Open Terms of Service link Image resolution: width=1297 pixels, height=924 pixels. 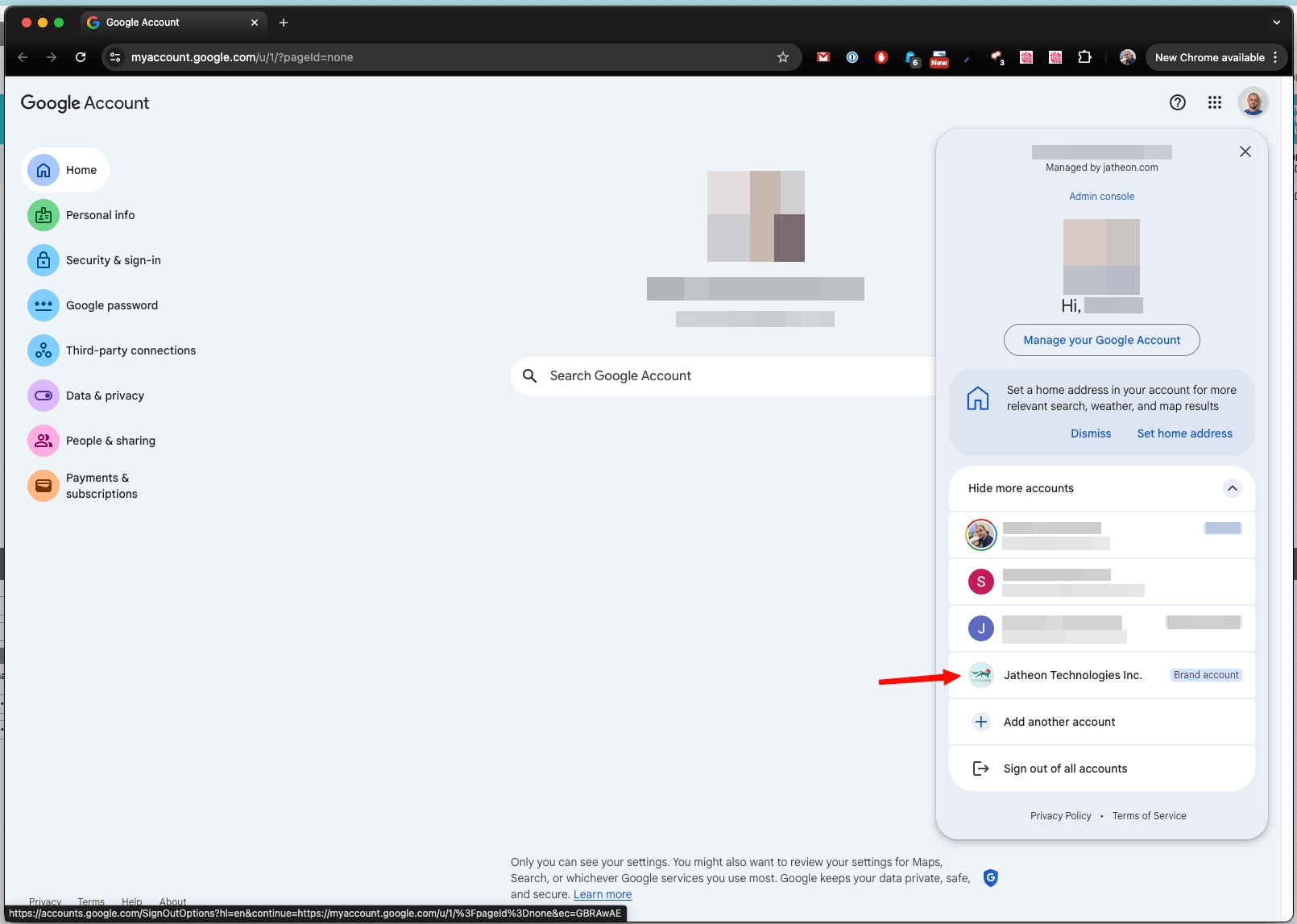coord(1149,816)
